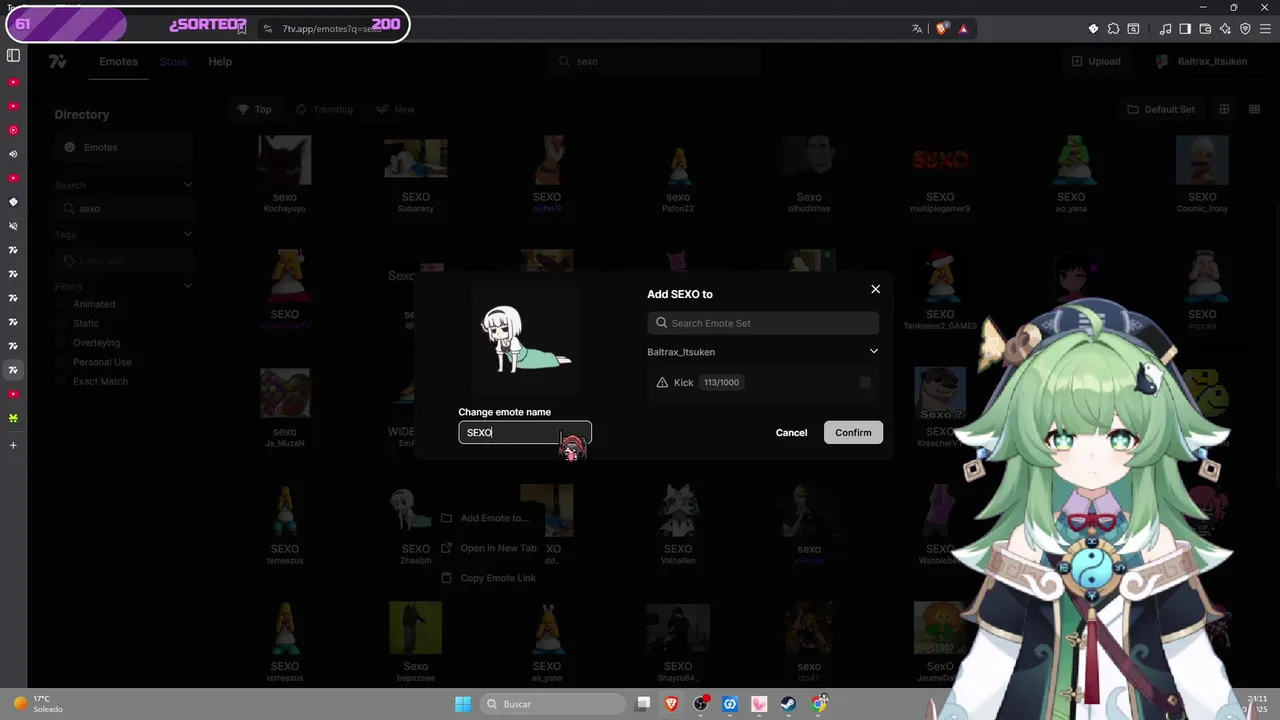1280x720 pixels.
Task: Open the music playlist icon
Action: tap(1165, 29)
